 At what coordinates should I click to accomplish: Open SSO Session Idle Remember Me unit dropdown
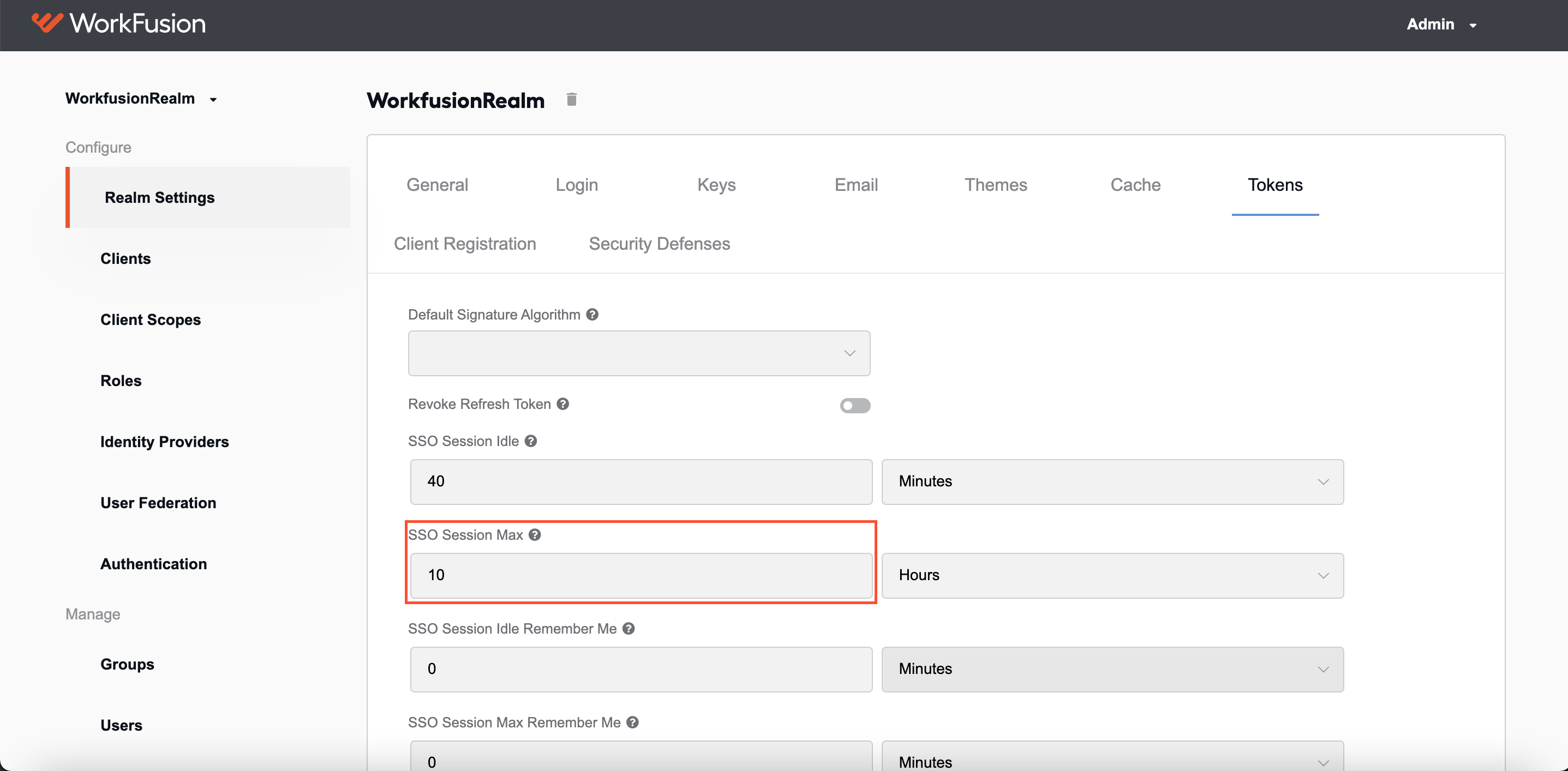1112,670
